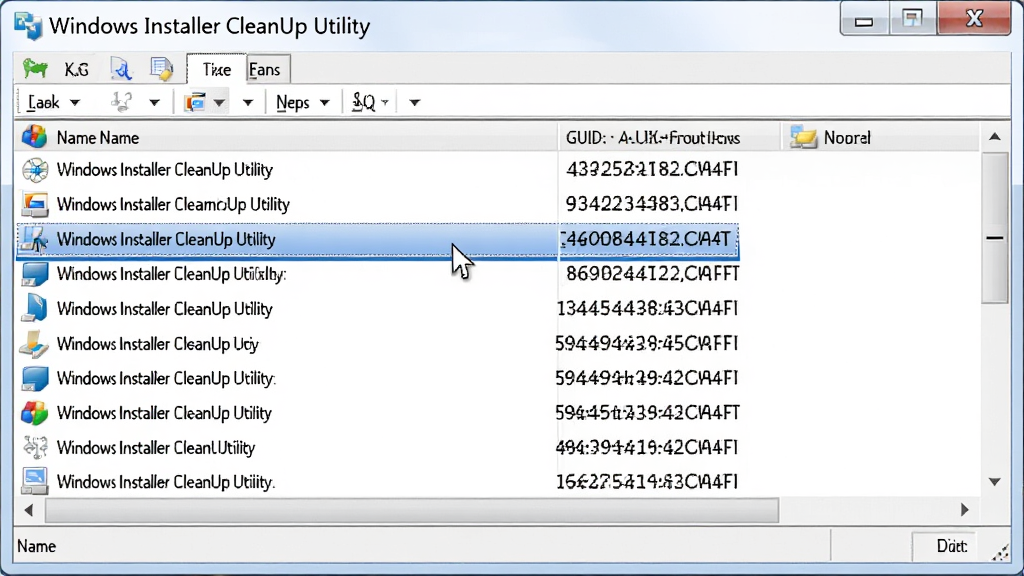Click the green dog-shaped toolbar icon
Screen dimensions: 1024x576
click(x=35, y=69)
